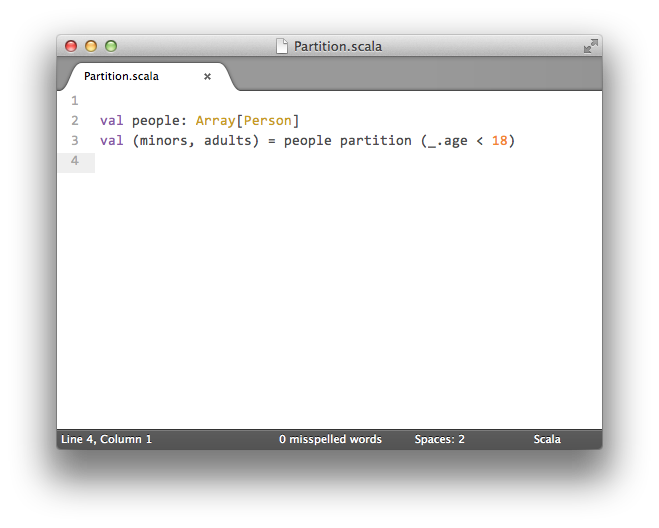Click the 0 misspelled words status text

pos(330,439)
